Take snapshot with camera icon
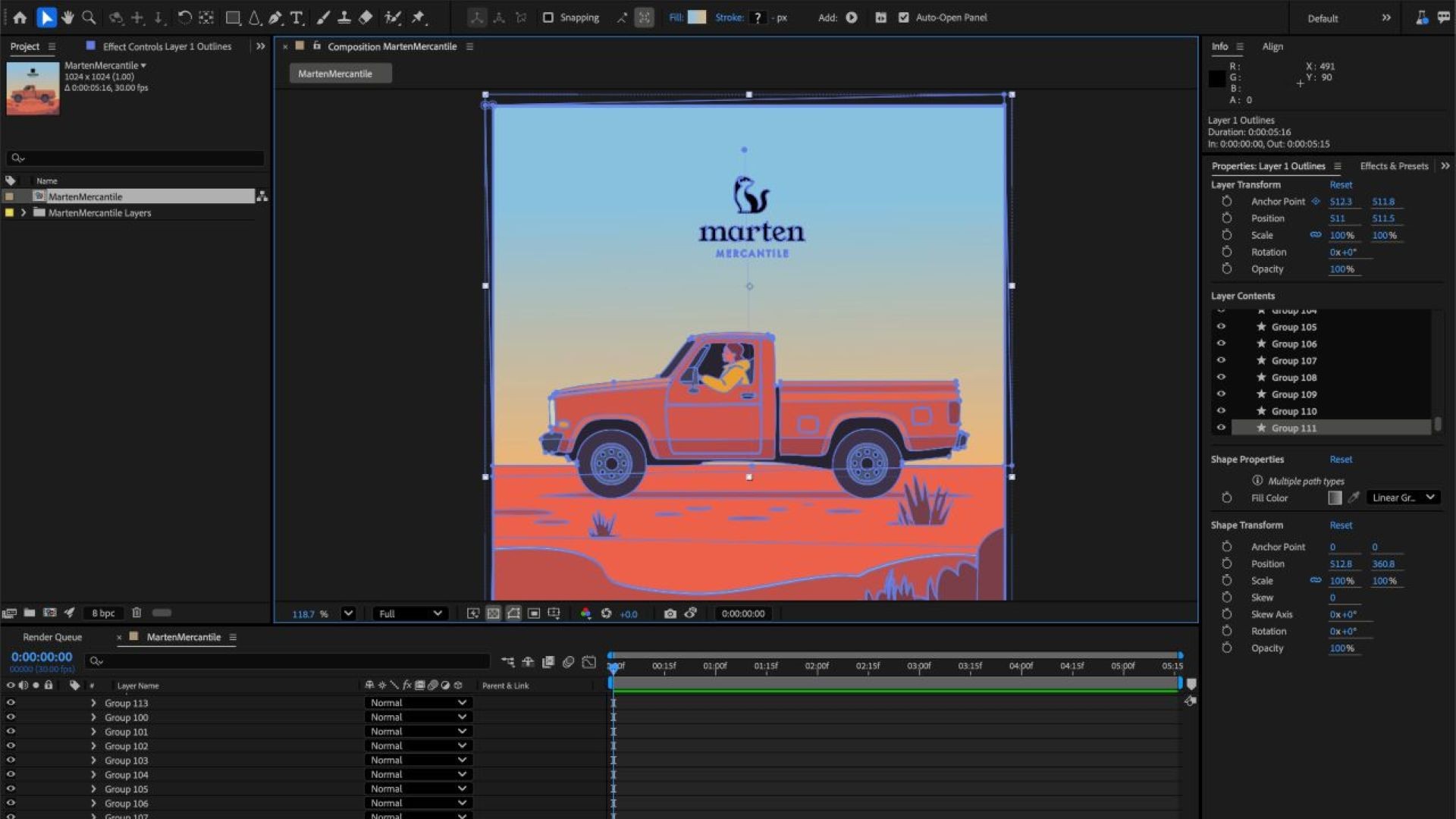Viewport: 1456px width, 819px height. tap(670, 613)
